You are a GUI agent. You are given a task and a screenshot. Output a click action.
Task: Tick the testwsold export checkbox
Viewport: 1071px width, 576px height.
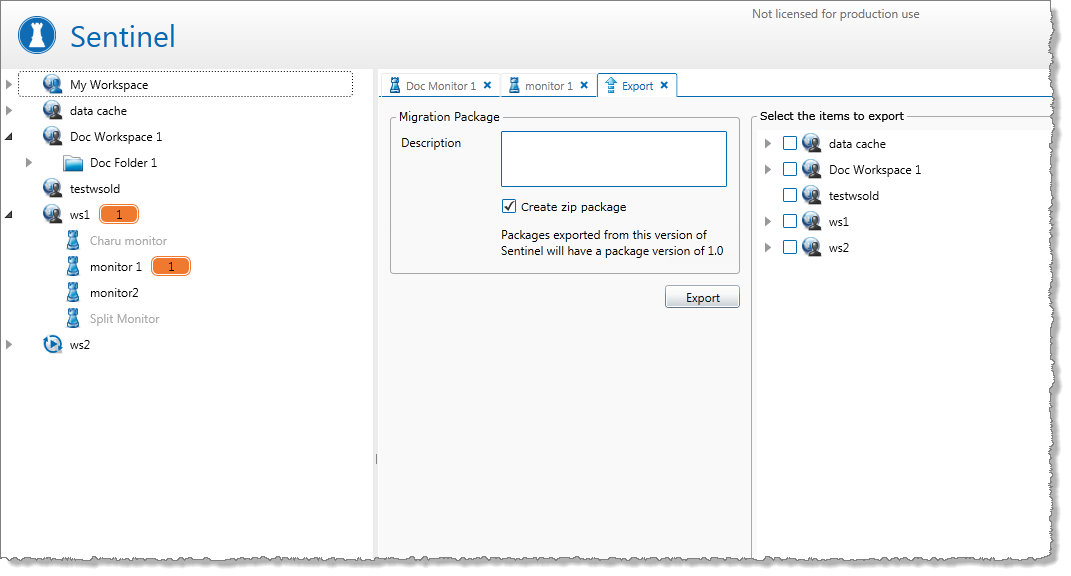[790, 196]
